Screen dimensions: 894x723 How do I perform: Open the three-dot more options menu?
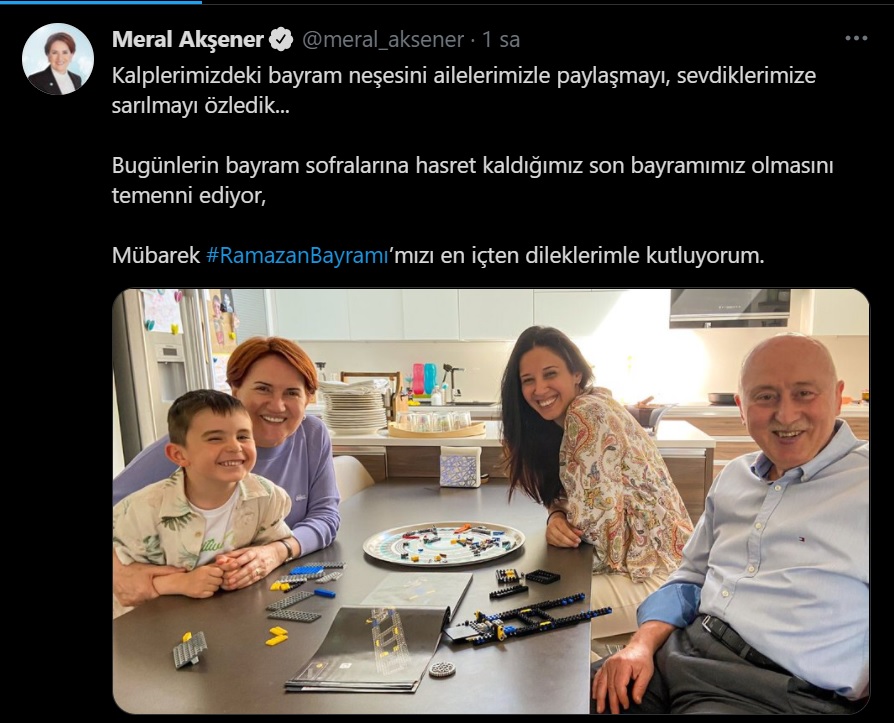(856, 38)
